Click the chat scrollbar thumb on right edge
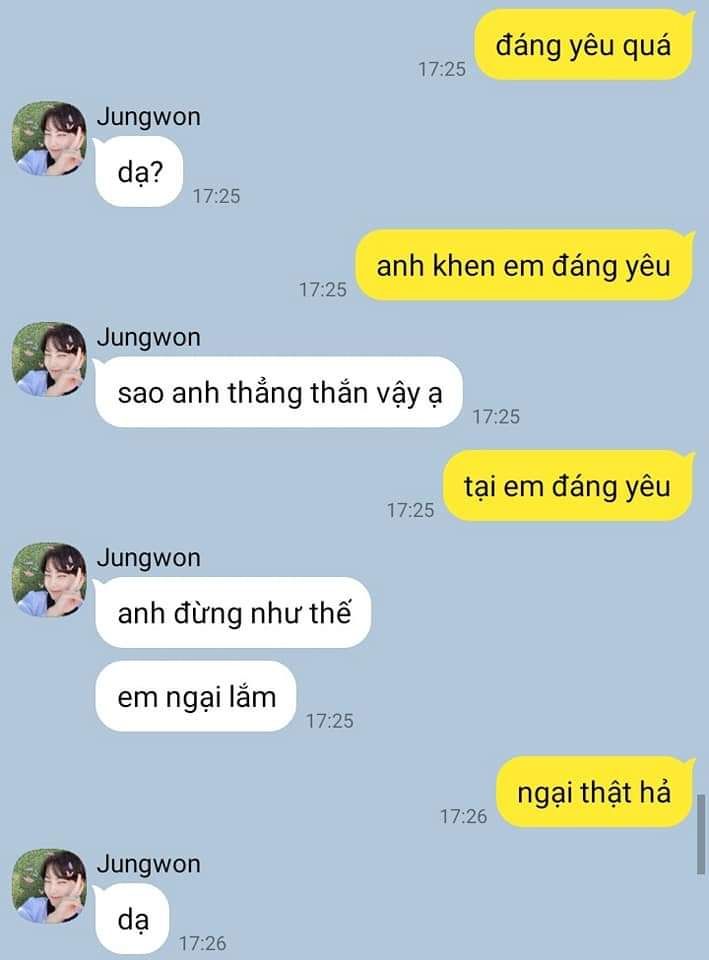Viewport: 709px width, 960px height. 701,834
